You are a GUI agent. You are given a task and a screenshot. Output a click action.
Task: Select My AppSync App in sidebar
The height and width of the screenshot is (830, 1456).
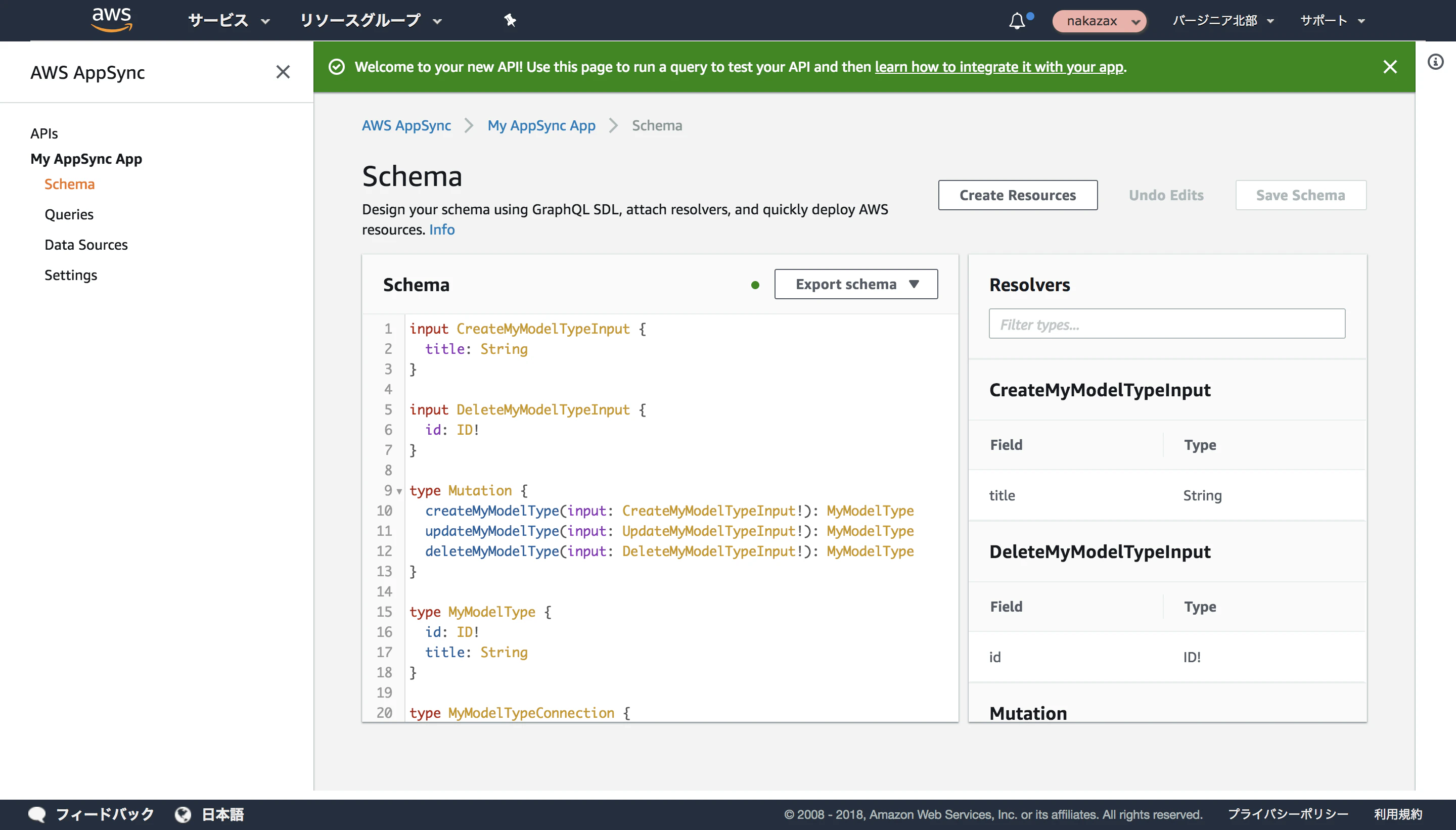click(86, 159)
